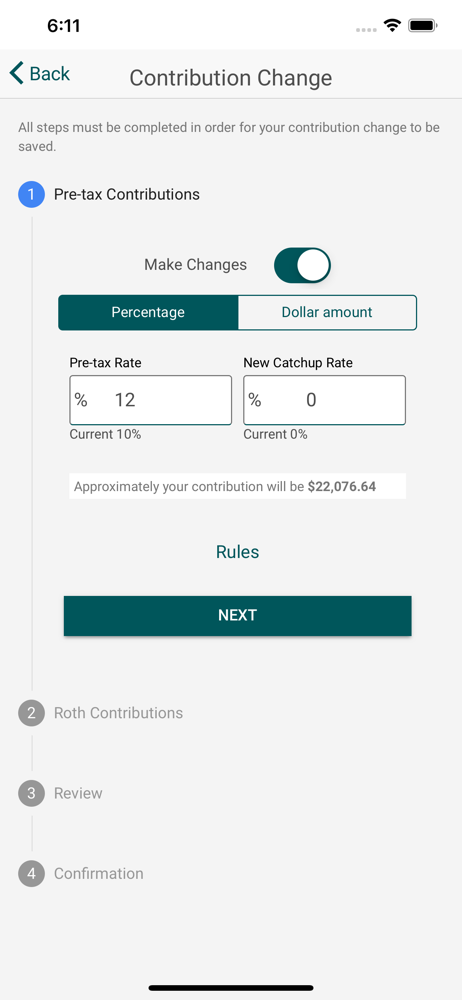Viewport: 462px width, 1000px height.
Task: Go back using the Back label
Action: tap(50, 74)
